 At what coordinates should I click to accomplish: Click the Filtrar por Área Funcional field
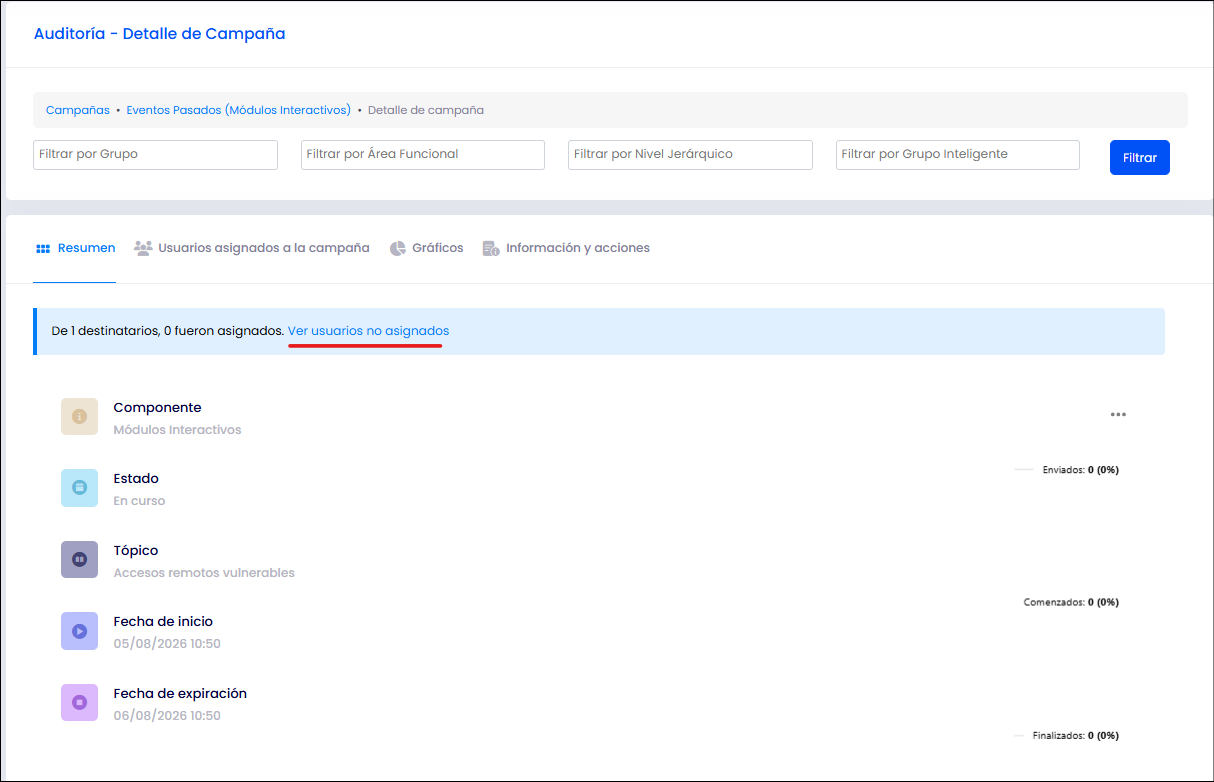(x=423, y=154)
